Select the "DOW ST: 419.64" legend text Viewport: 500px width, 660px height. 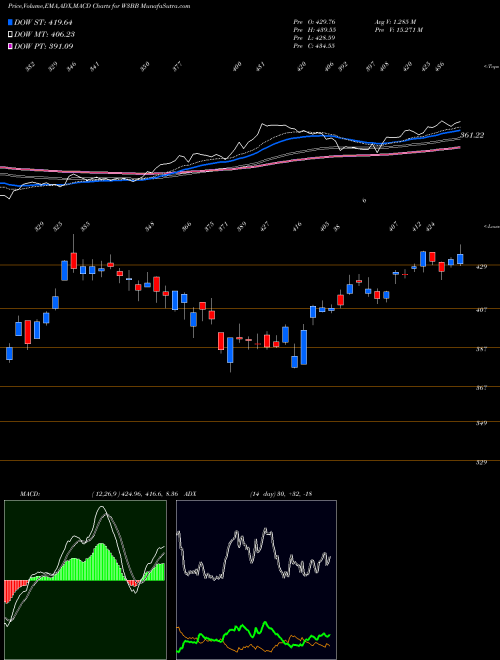[43, 23]
